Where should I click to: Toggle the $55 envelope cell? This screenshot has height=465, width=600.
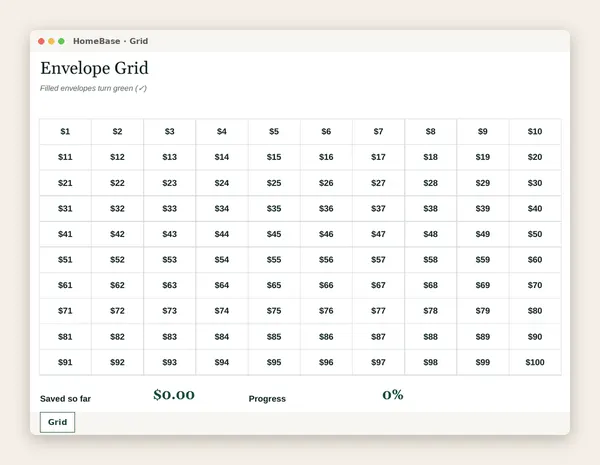274,260
